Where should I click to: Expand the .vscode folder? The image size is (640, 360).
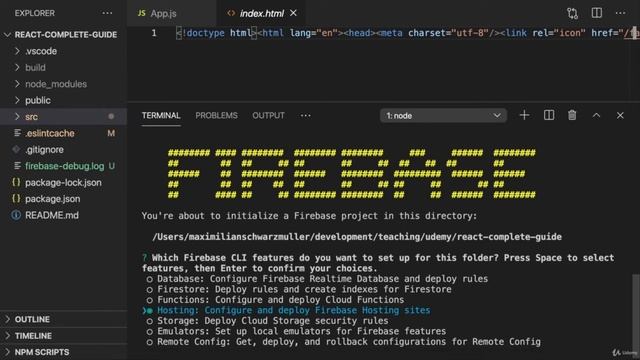tap(17, 51)
